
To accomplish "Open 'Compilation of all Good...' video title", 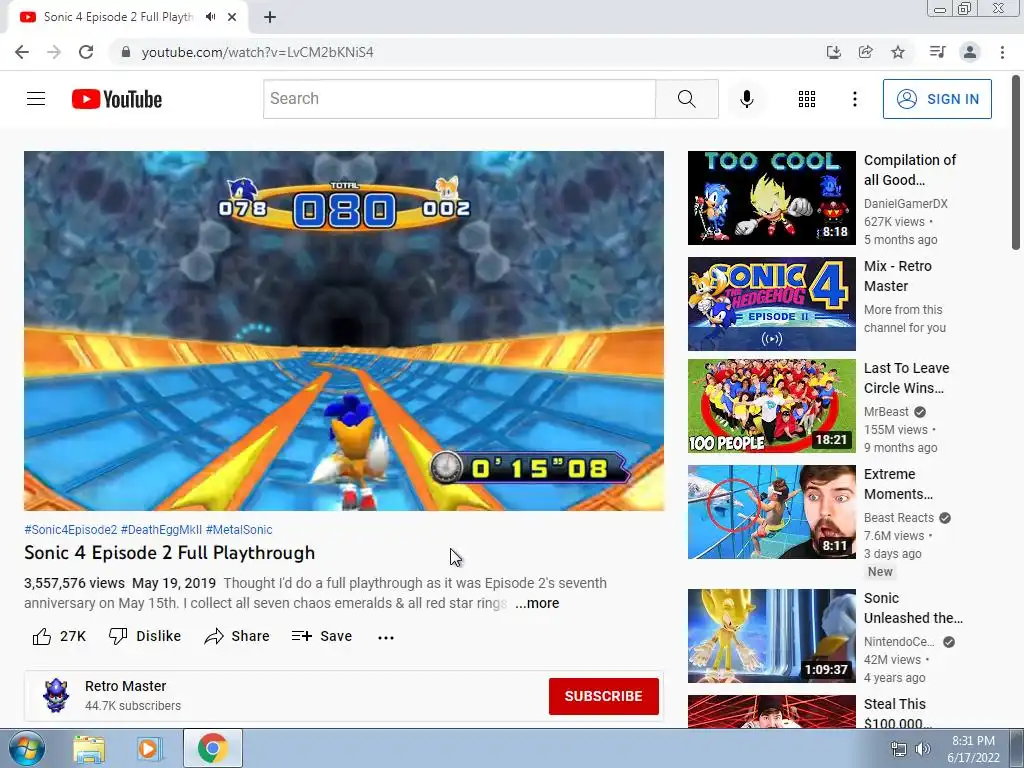I will click(x=910, y=170).
